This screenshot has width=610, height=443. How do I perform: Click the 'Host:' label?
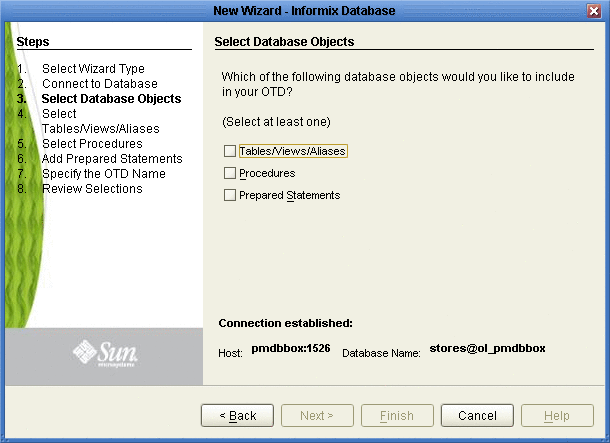point(230,353)
